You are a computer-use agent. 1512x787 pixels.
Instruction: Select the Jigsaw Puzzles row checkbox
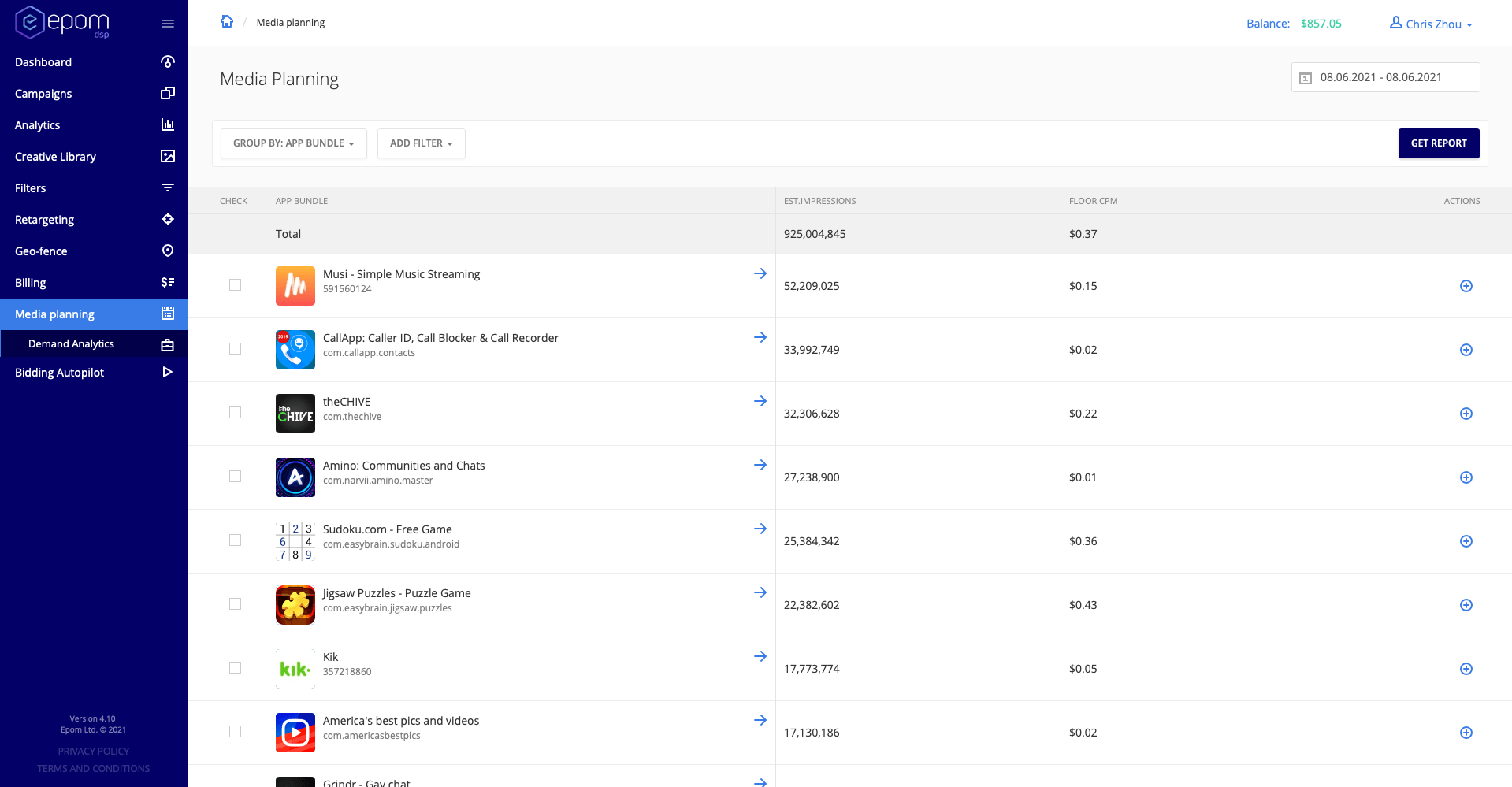point(235,604)
